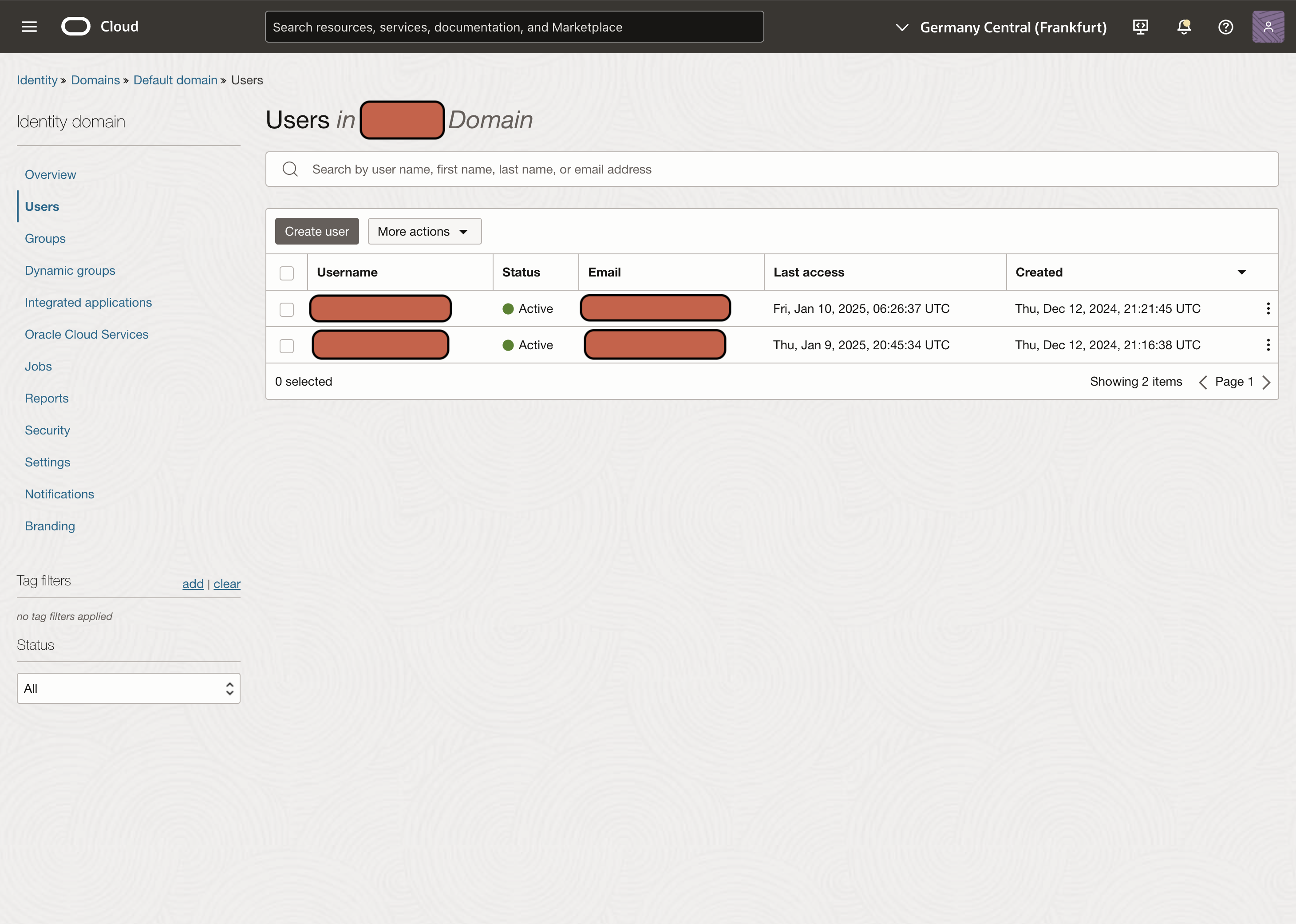
Task: Click the three-dot overflow icon for first user
Action: [1268, 309]
